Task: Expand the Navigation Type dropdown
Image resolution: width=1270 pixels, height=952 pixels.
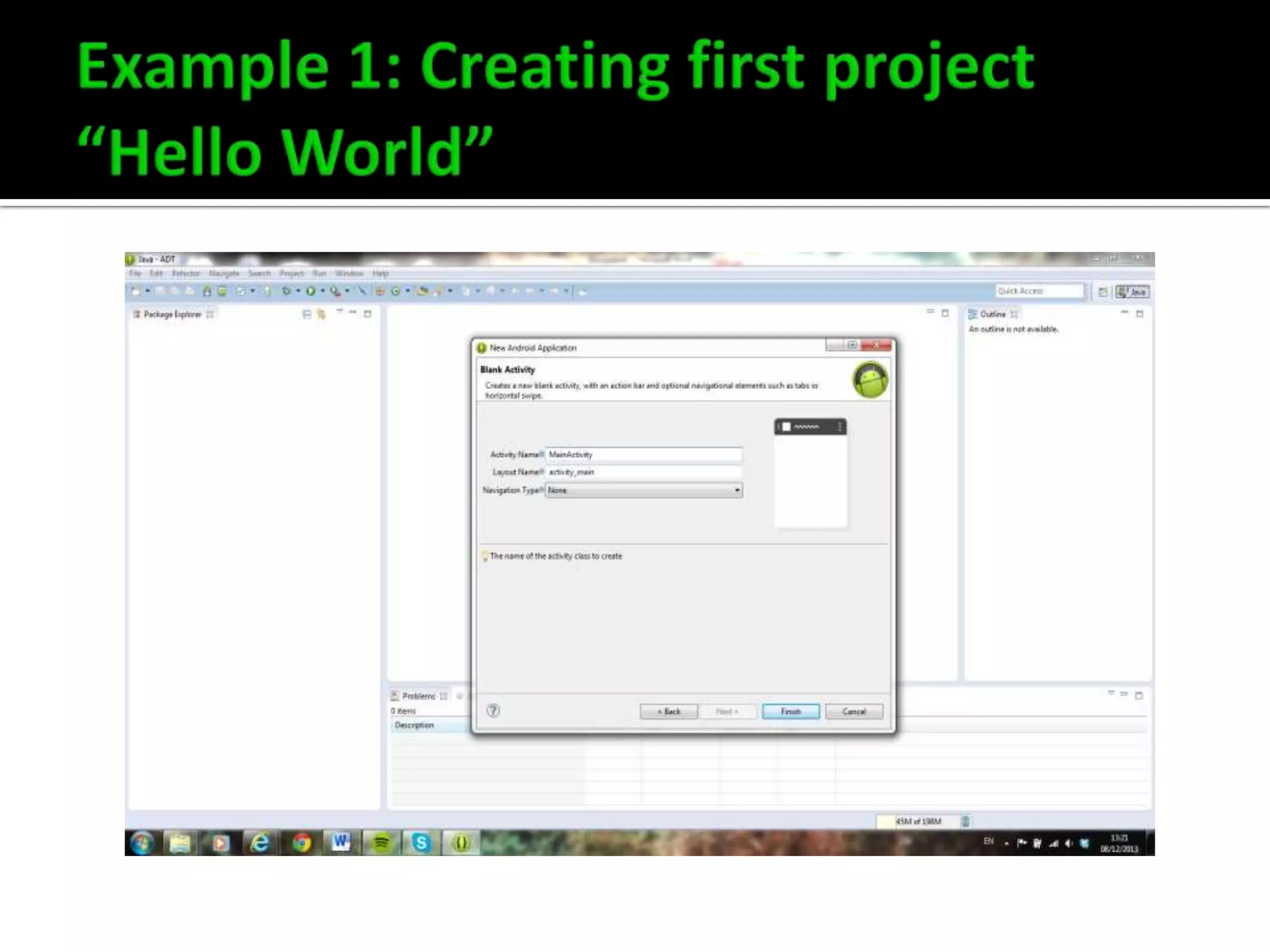Action: 737,490
